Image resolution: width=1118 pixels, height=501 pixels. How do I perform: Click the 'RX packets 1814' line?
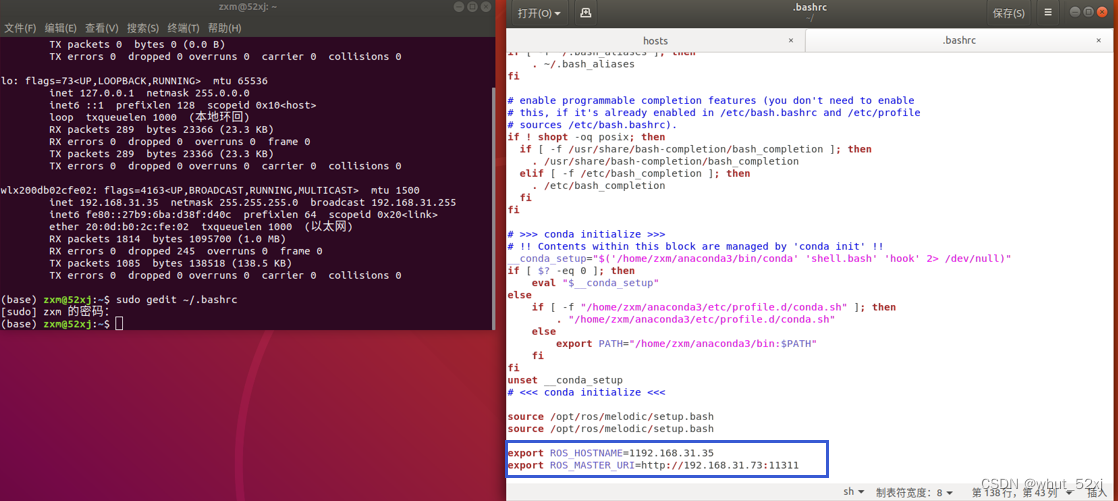click(x=168, y=239)
